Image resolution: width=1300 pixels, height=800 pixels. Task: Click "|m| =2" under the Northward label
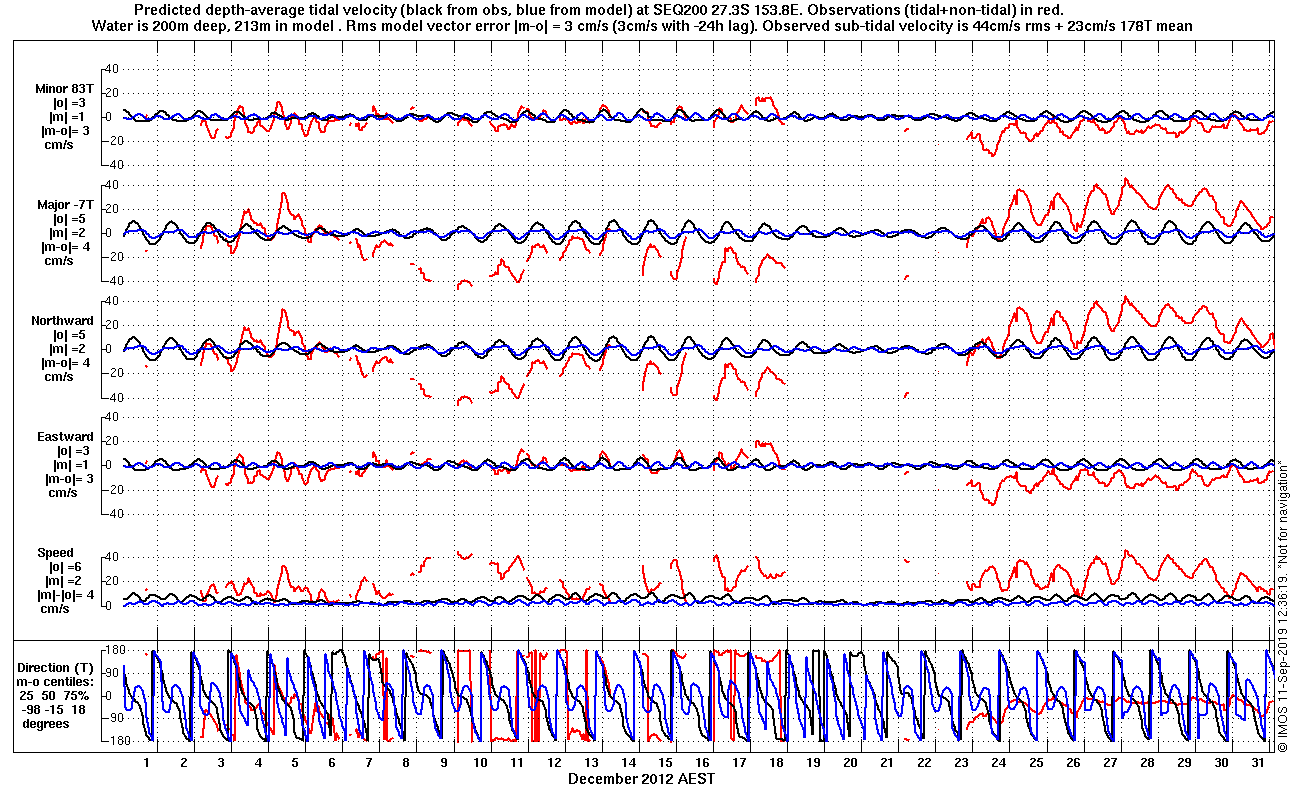(70, 349)
